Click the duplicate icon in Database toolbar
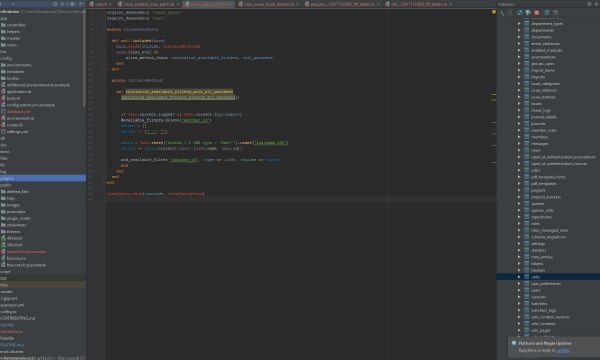600x360 pixels. click(x=510, y=13)
